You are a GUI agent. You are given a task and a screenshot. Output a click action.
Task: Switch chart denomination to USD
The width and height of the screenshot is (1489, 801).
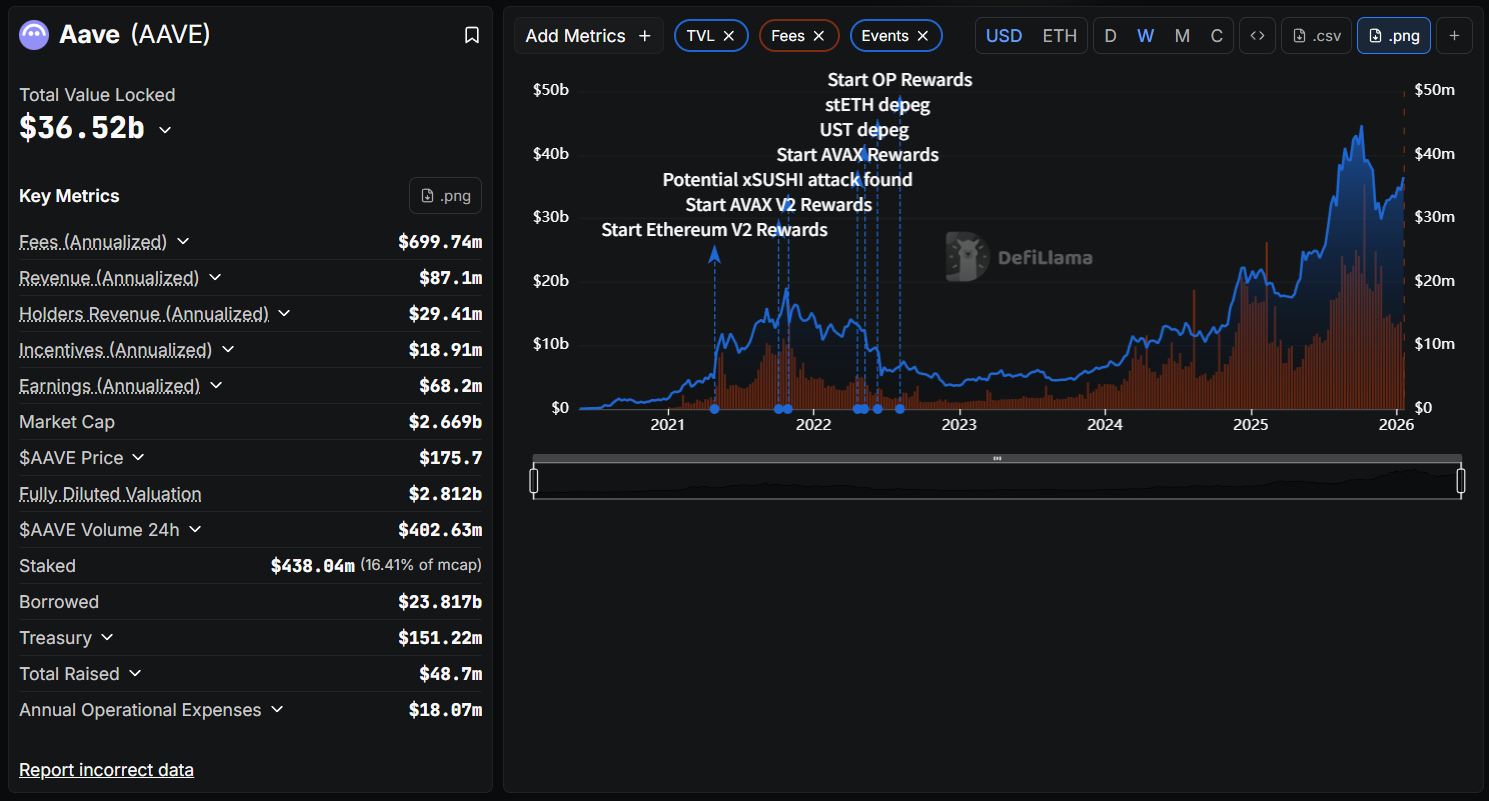[1004, 36]
